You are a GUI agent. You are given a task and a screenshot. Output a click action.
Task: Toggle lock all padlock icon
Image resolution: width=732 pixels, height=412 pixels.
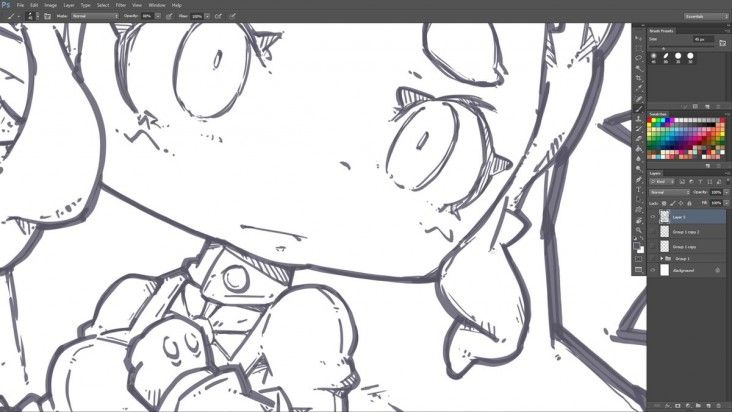(x=689, y=203)
